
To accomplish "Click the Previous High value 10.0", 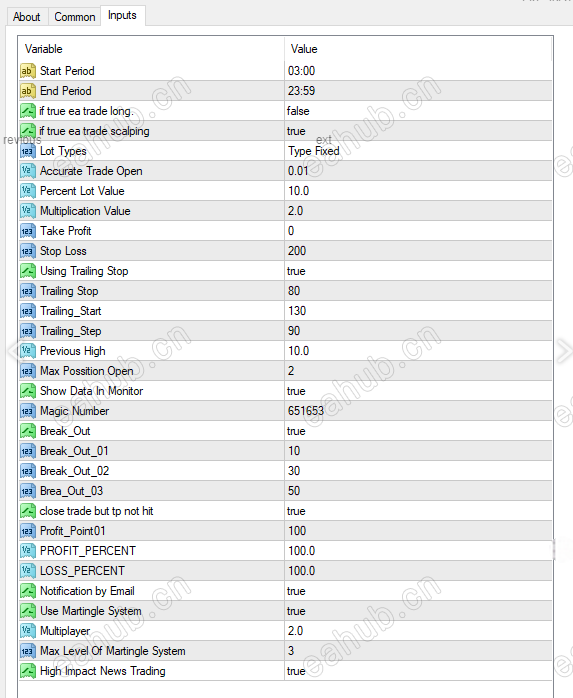I will pyautogui.click(x=298, y=351).
